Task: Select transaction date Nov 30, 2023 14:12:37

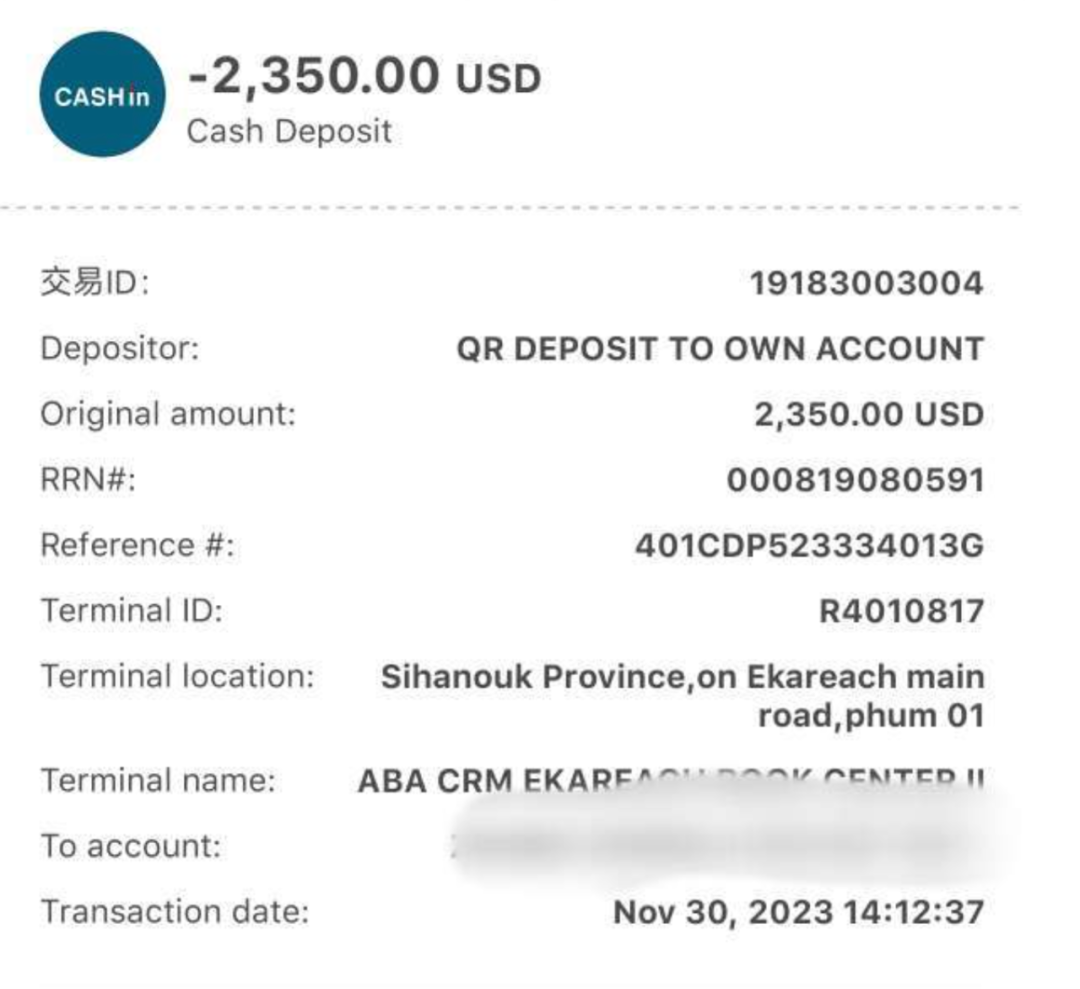Action: click(x=798, y=913)
